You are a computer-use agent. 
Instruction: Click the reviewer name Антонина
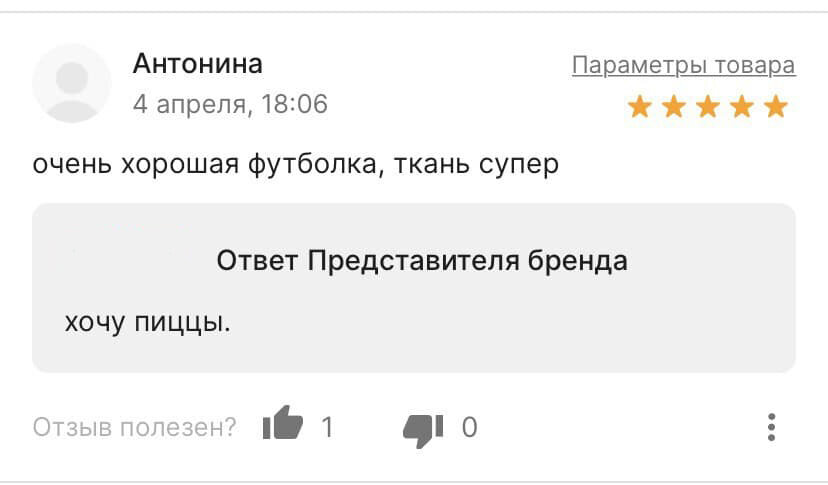tap(197, 63)
